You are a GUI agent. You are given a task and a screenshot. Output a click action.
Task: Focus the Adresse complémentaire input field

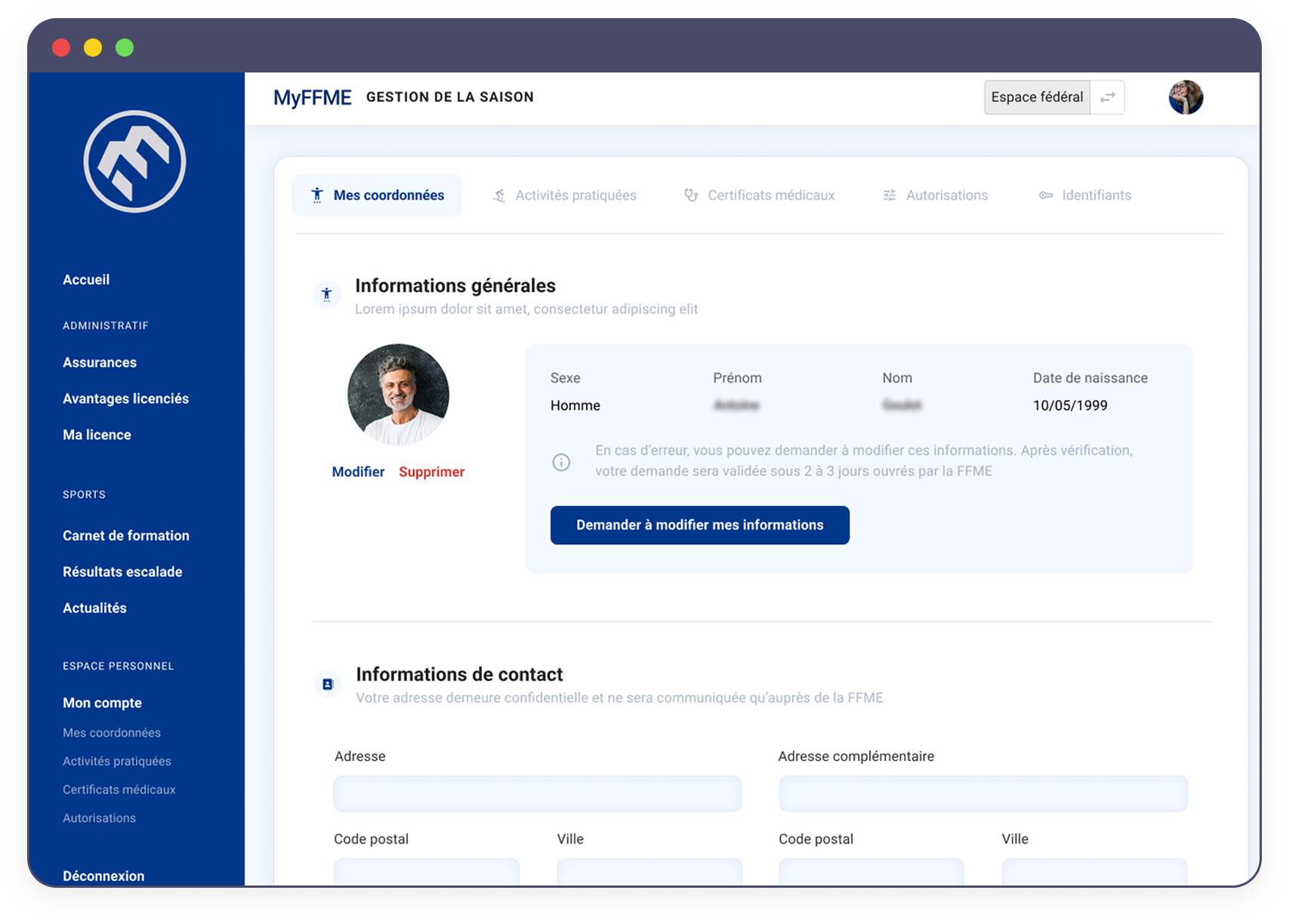click(982, 793)
